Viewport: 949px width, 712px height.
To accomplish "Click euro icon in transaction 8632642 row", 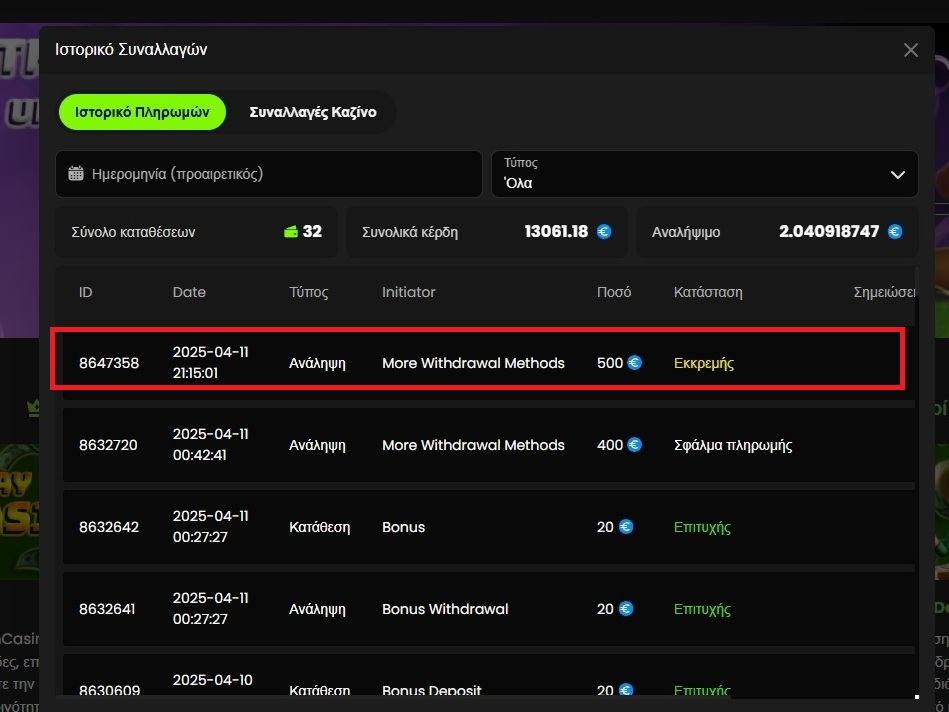I will (x=626, y=527).
